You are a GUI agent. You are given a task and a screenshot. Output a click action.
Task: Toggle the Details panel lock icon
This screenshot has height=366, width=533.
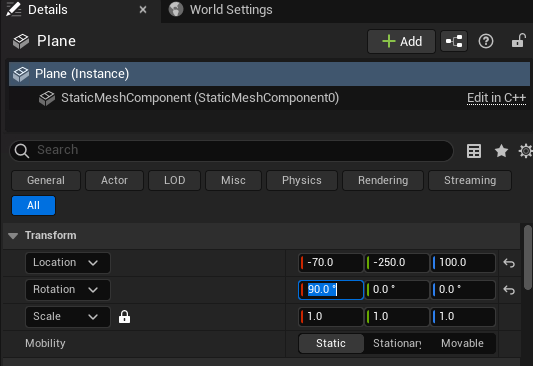click(x=519, y=41)
